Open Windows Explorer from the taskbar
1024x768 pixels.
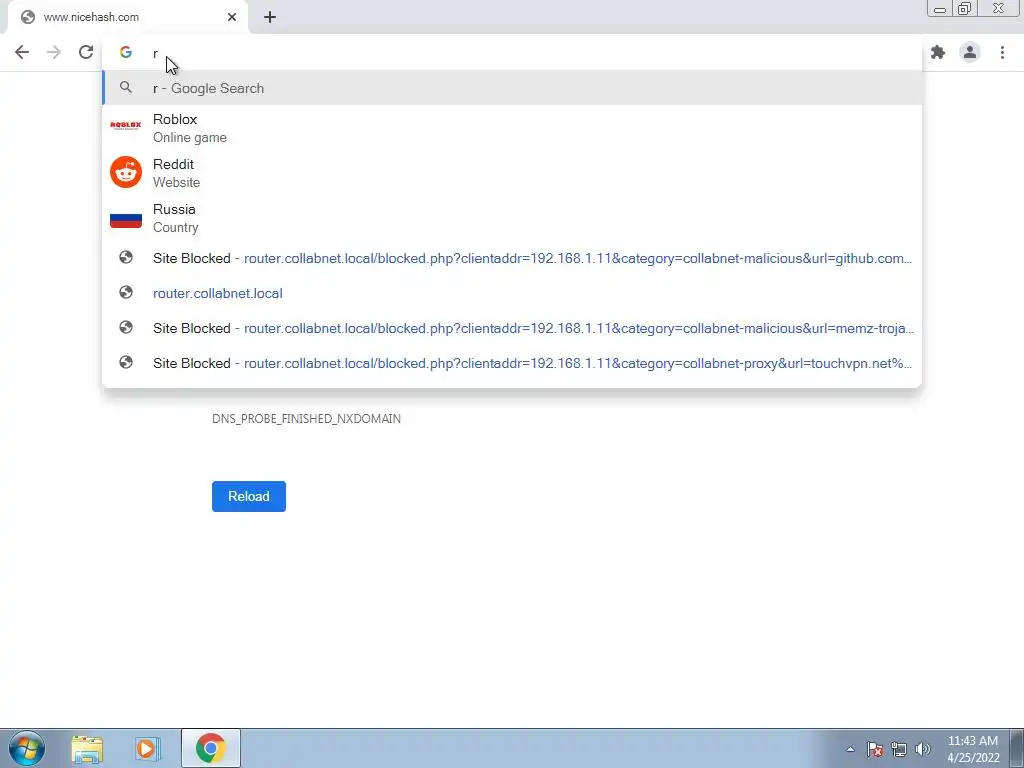[x=87, y=748]
